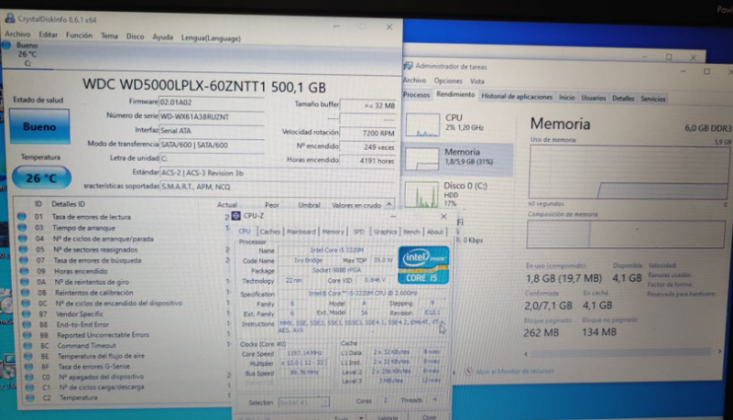The image size is (733, 420).
Task: Open Tema menu in CrystalDiskInfo
Action: (109, 36)
